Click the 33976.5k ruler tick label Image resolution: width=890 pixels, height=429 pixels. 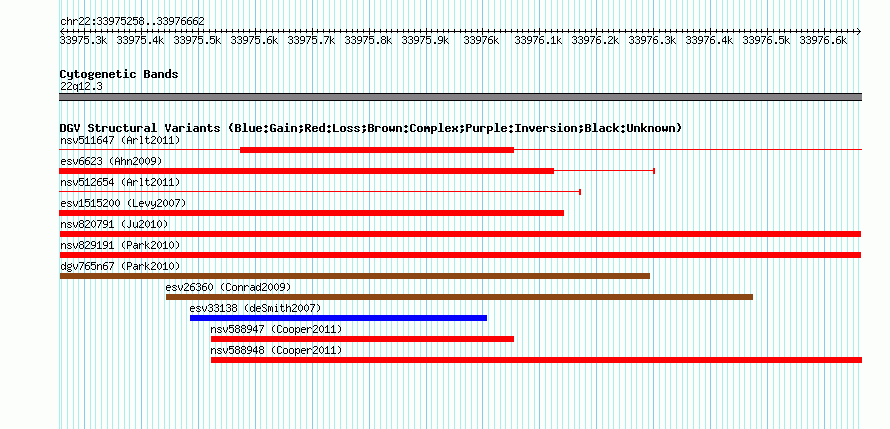pyautogui.click(x=767, y=40)
